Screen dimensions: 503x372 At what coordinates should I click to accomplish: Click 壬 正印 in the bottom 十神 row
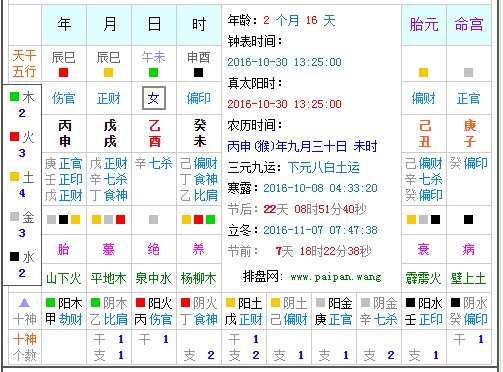[424, 319]
